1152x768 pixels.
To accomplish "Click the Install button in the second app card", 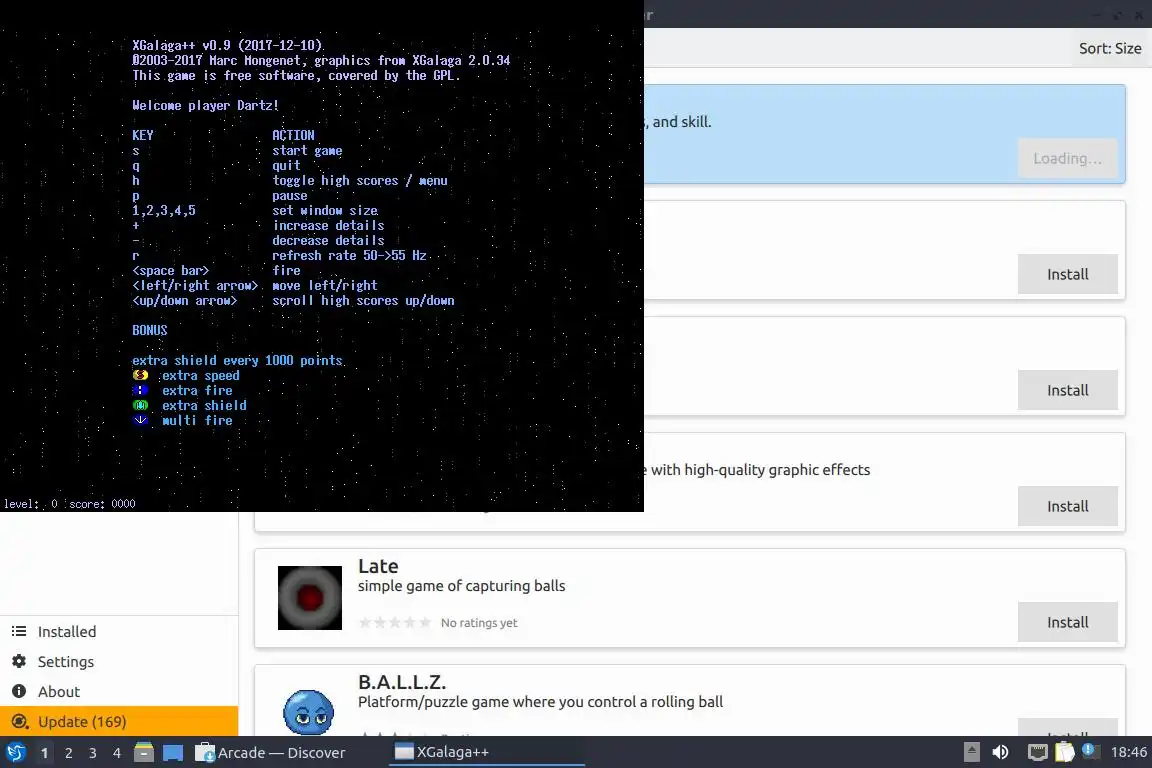I will (1068, 274).
